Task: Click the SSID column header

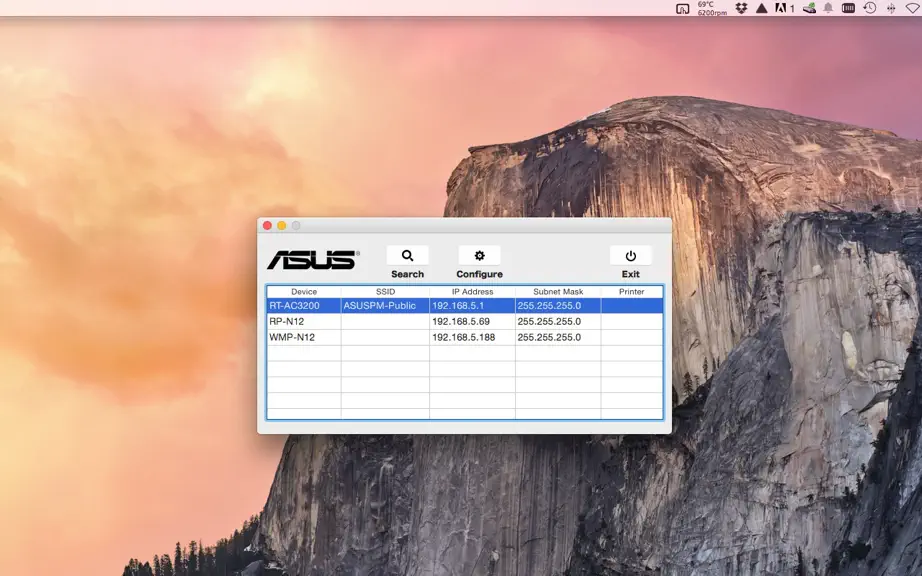Action: click(385, 292)
